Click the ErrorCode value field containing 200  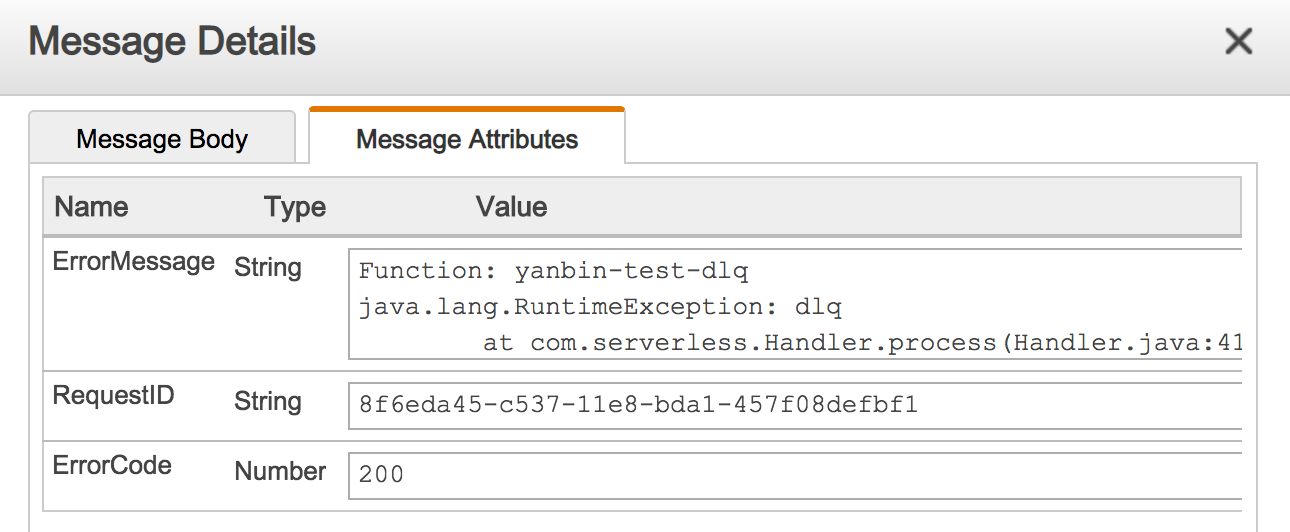[795, 474]
